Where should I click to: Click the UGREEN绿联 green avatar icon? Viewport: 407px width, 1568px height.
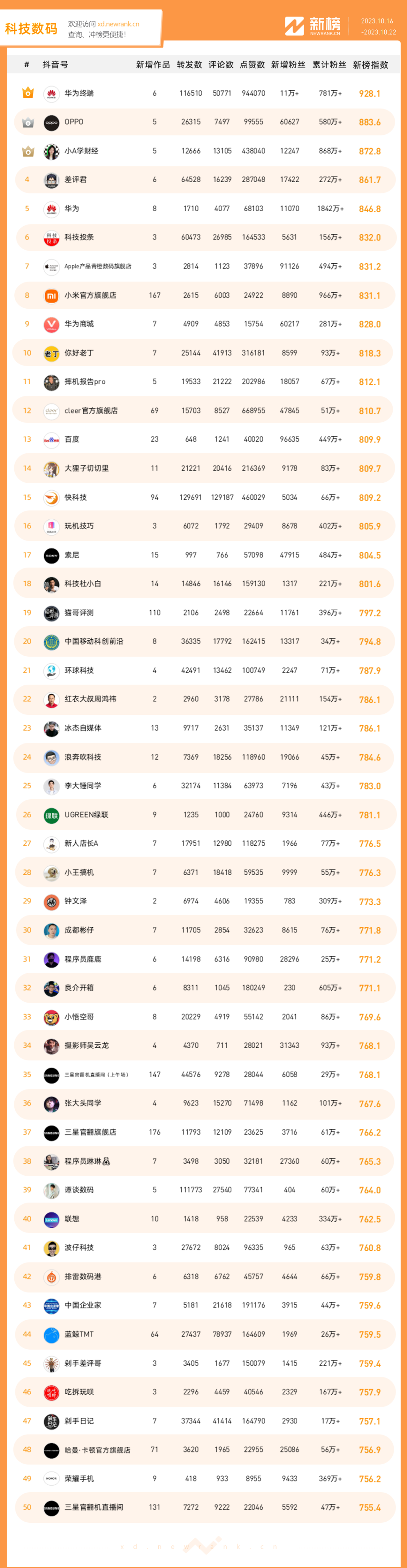51,815
